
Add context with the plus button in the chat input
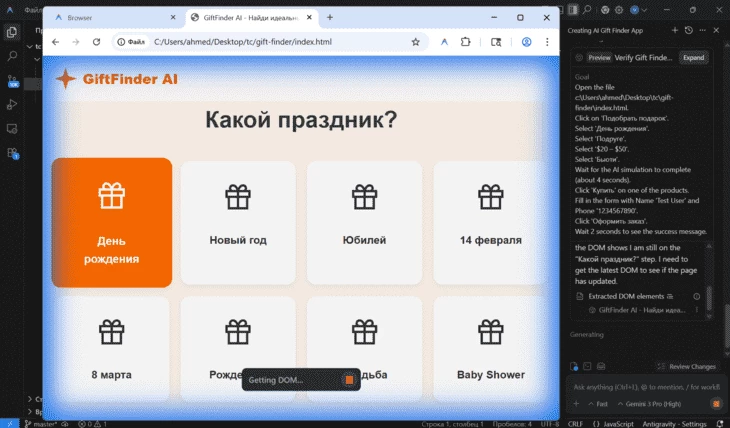pyautogui.click(x=576, y=404)
